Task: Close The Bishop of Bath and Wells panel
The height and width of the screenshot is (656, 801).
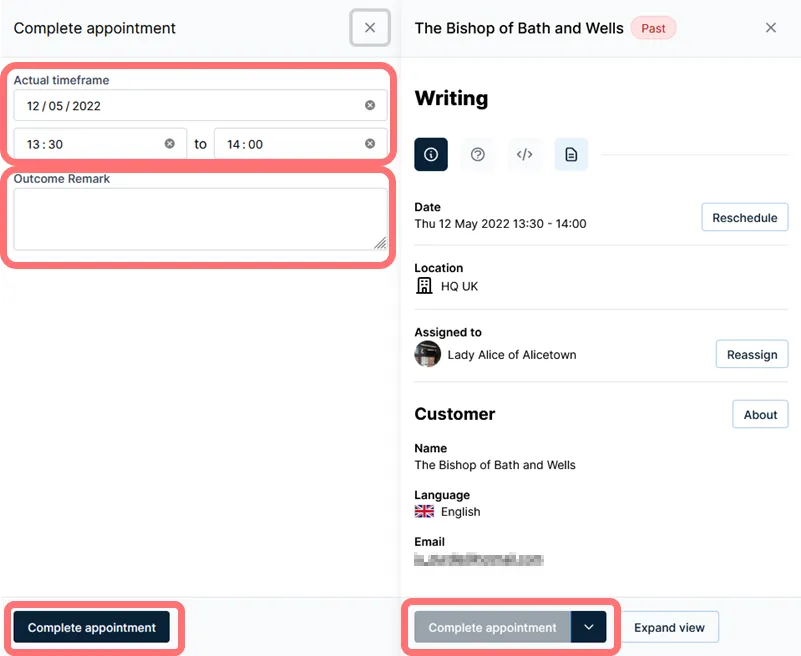Action: pyautogui.click(x=770, y=28)
